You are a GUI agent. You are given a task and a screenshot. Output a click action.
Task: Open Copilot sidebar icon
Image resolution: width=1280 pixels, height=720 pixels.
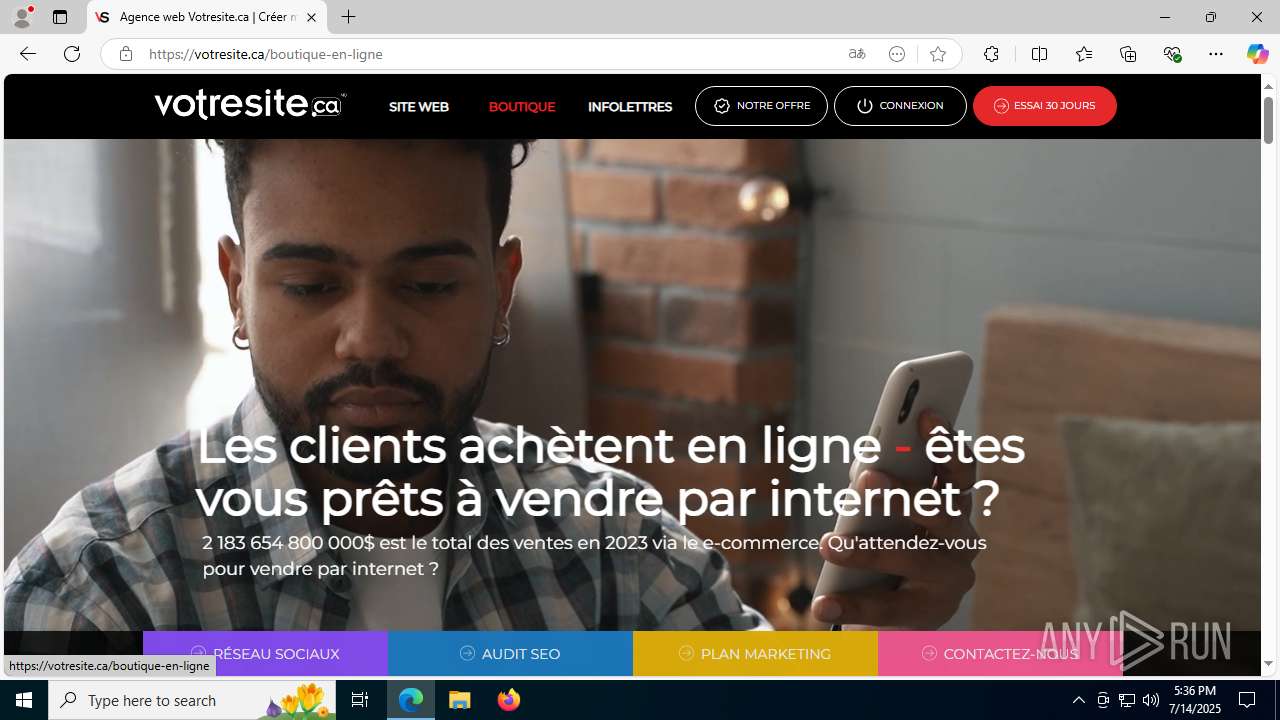click(1257, 54)
